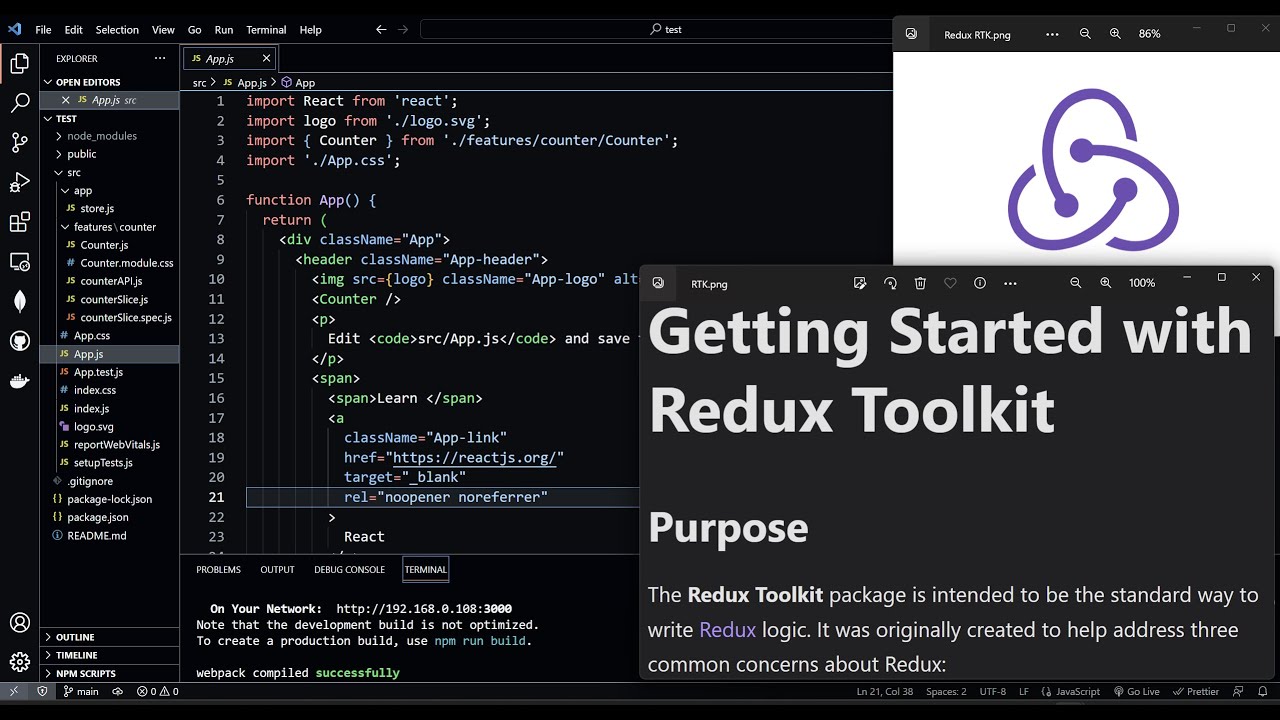The image size is (1280, 720).
Task: Click the App breadcrumb symbol
Action: (299, 83)
